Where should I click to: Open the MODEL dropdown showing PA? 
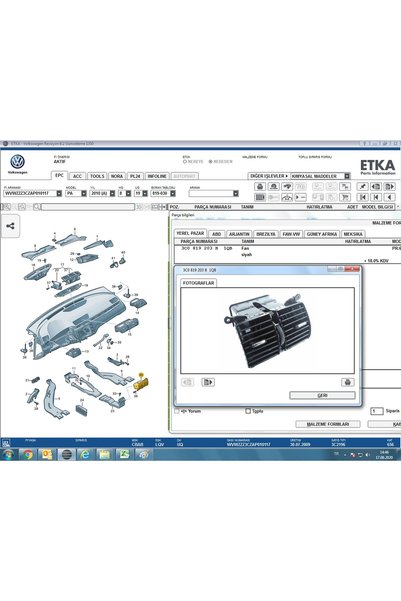coord(84,194)
